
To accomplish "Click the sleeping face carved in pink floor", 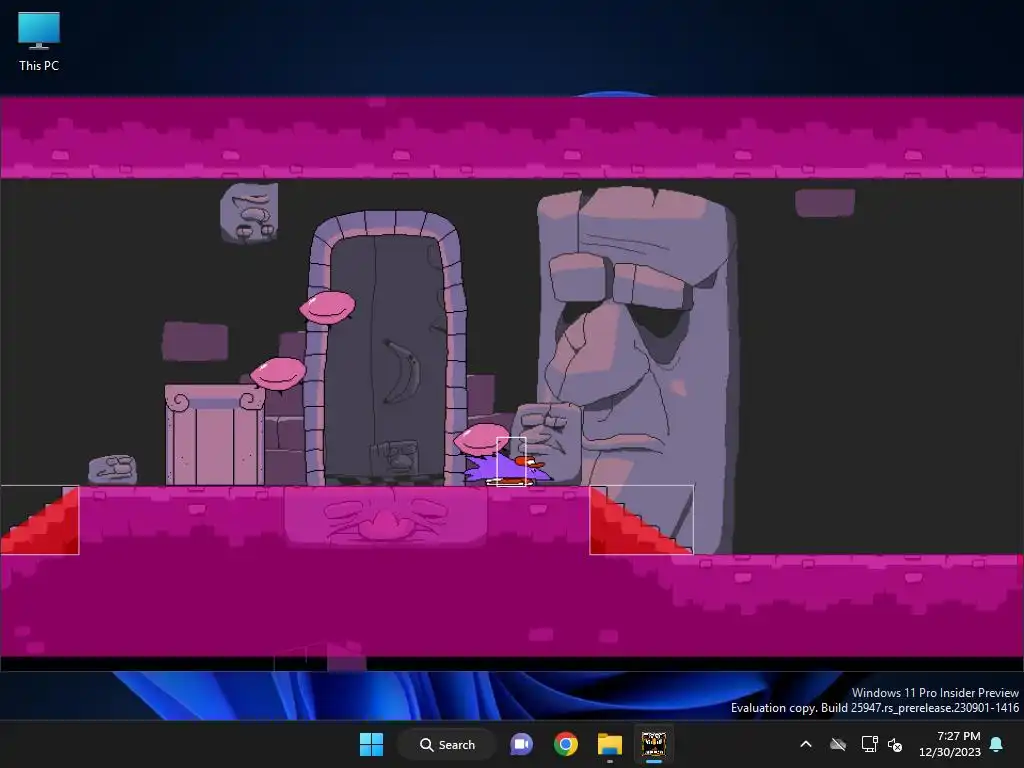I will point(385,515).
